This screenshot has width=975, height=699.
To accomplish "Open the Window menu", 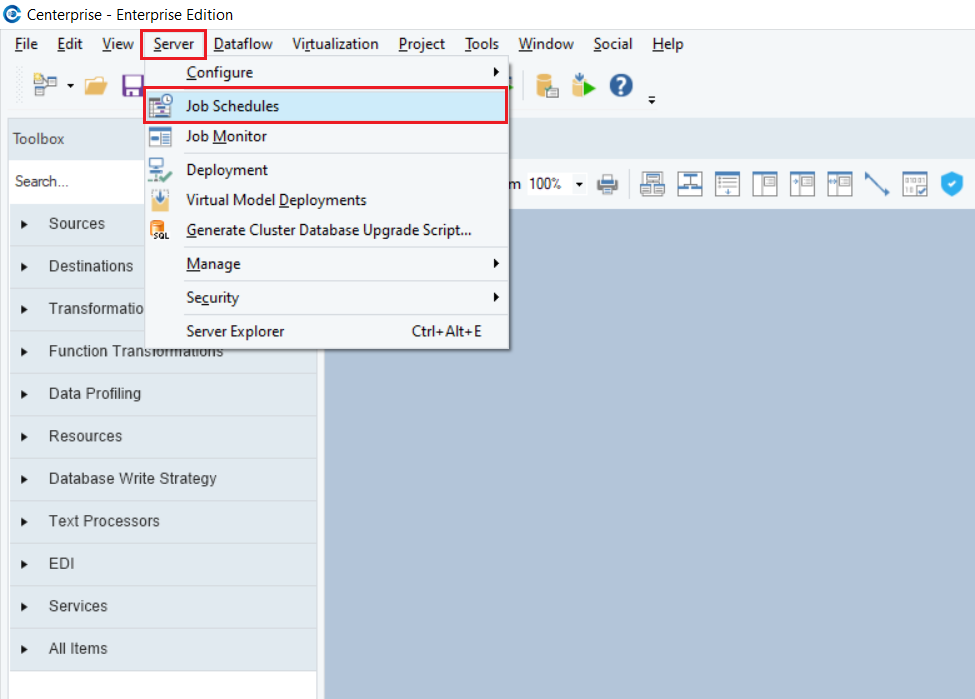I will click(546, 44).
